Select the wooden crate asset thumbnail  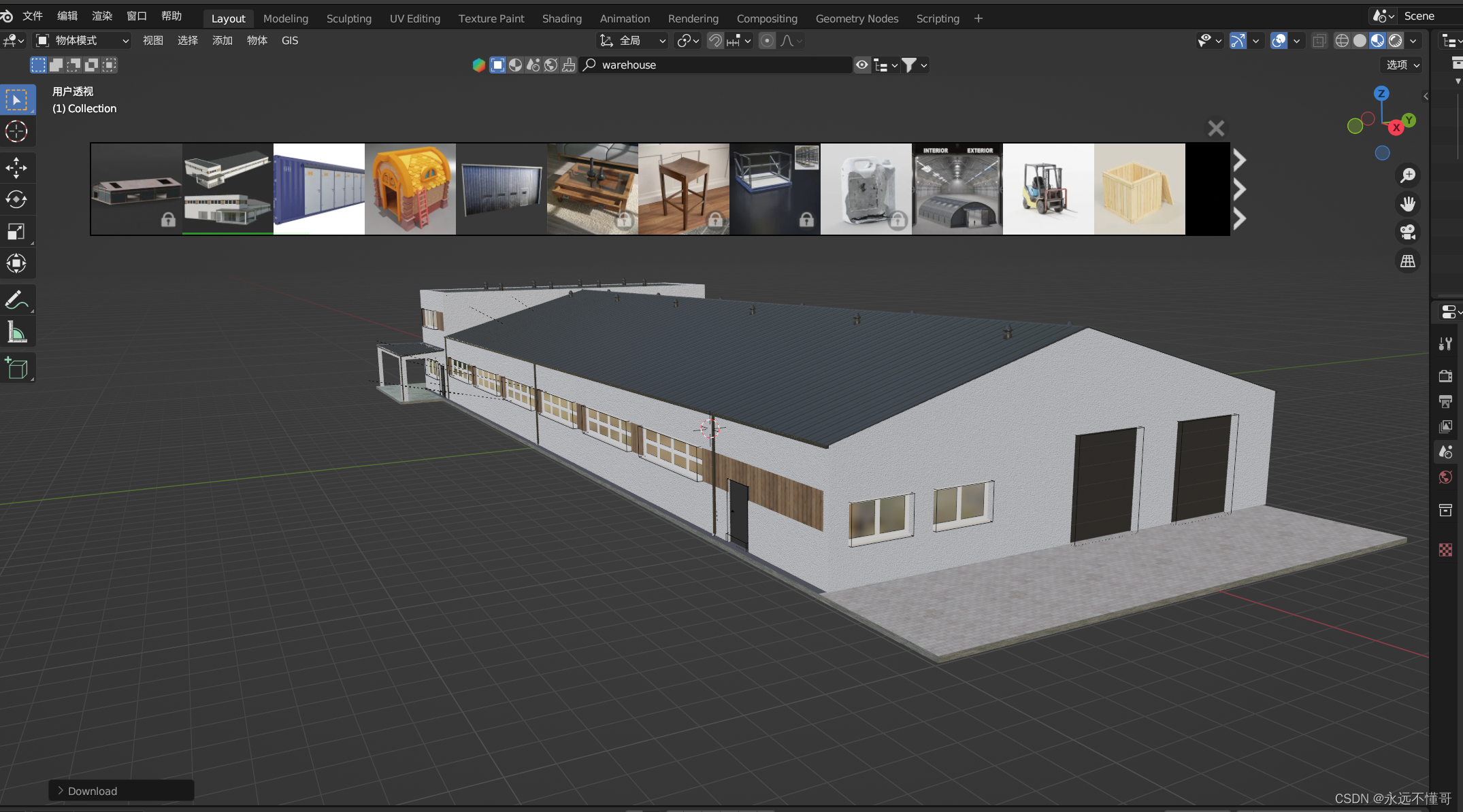(x=1140, y=189)
